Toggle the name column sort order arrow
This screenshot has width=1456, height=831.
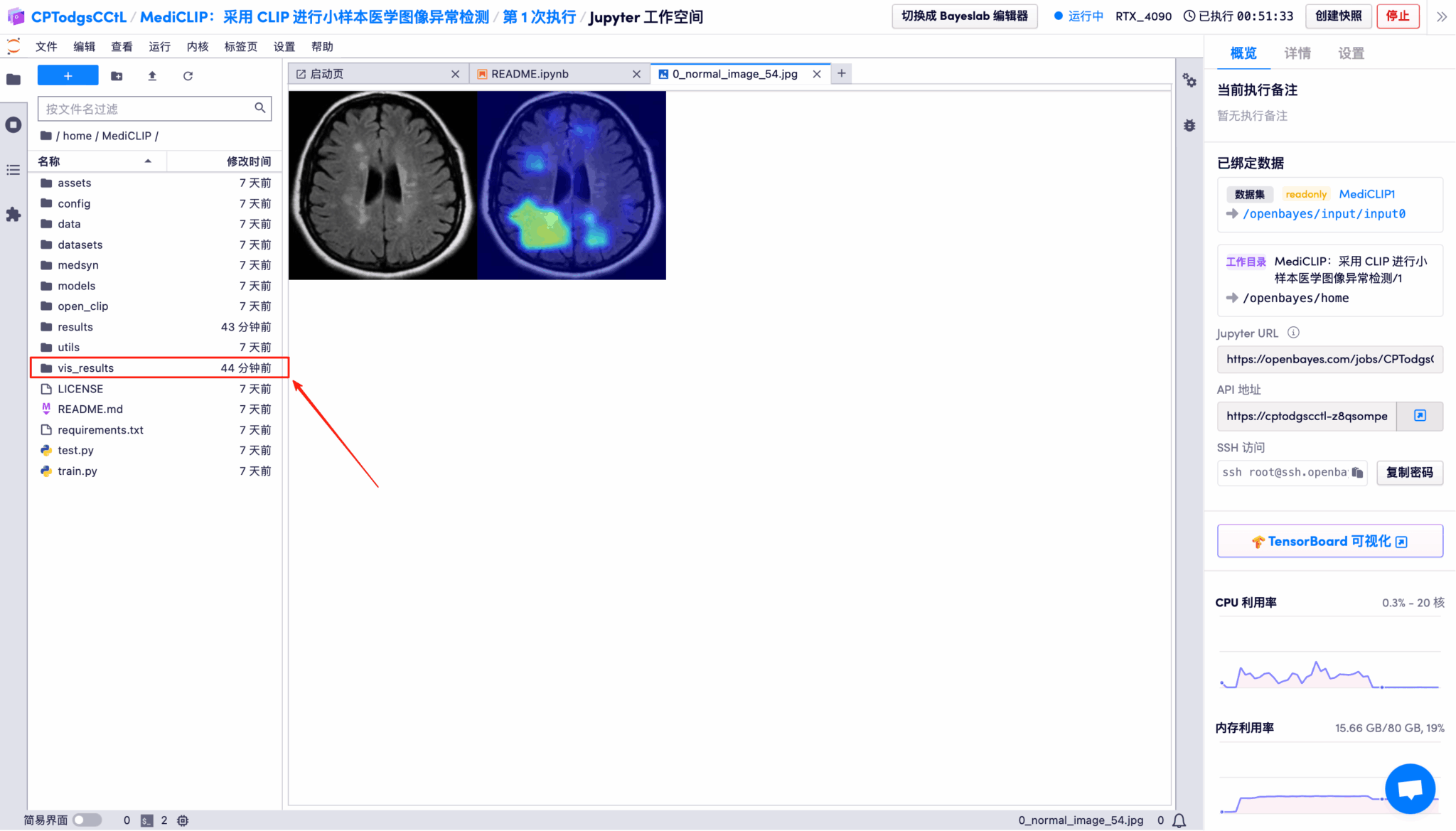pos(149,161)
